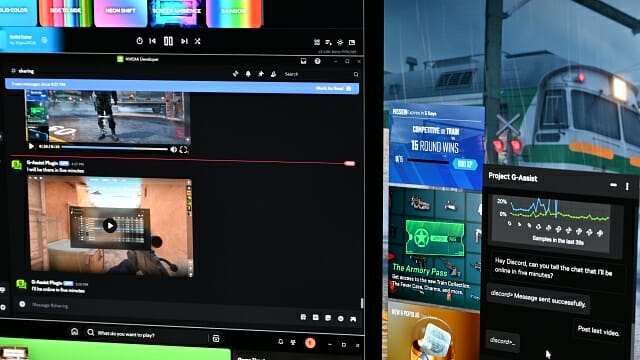Expand the top video to fullscreen

[184, 150]
